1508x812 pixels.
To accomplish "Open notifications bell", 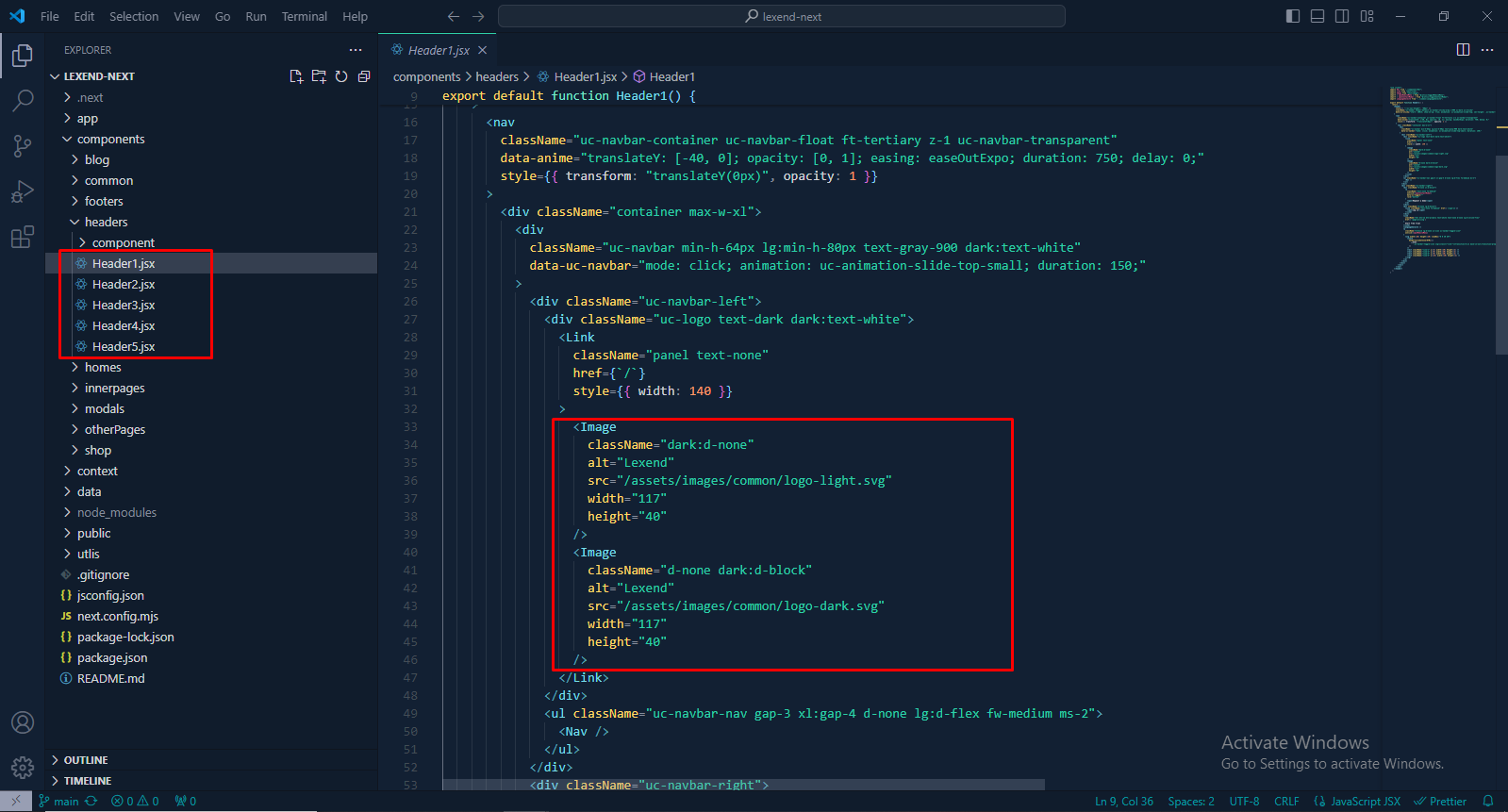I will coord(1488,801).
